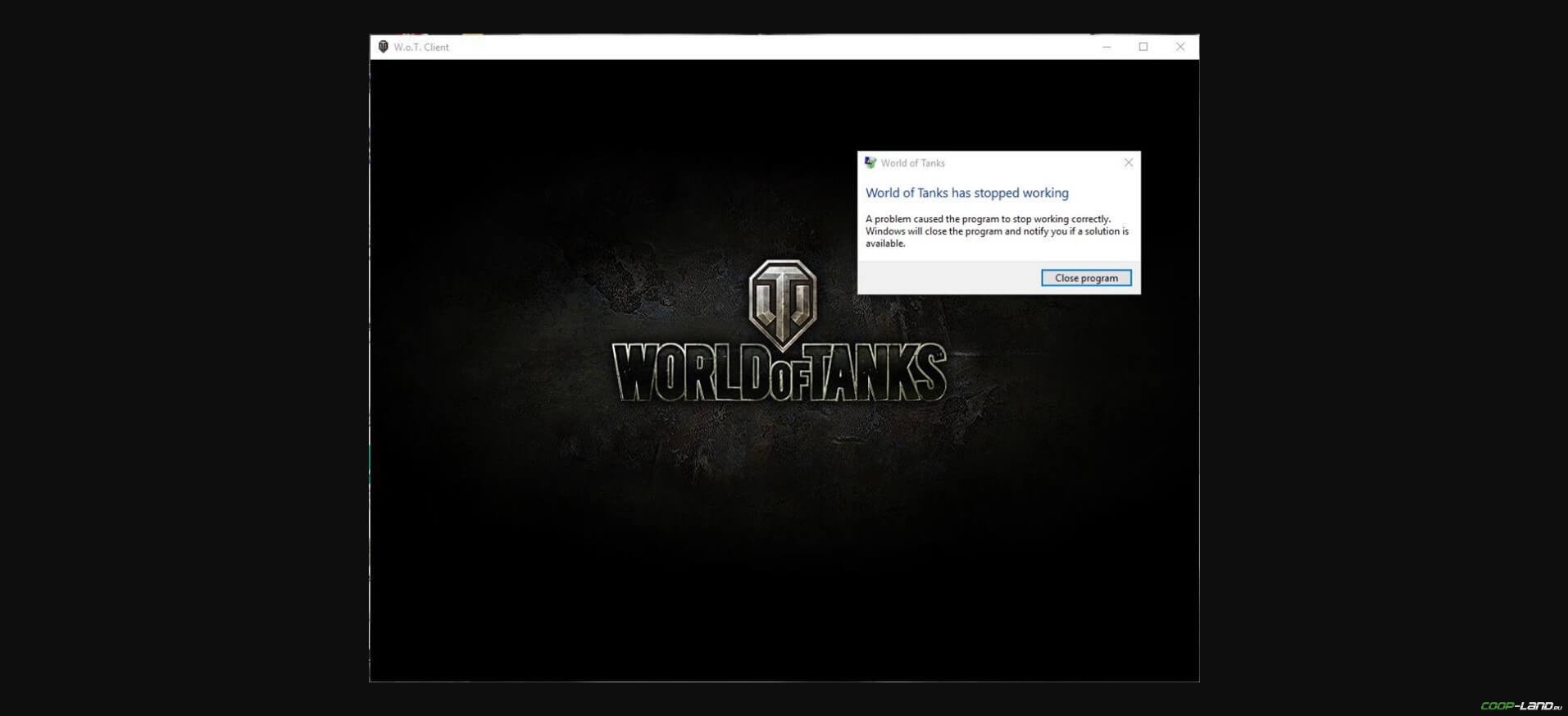Screen dimensions: 1568x716
Task: Click the World of Tanks dialog icon
Action: point(870,162)
